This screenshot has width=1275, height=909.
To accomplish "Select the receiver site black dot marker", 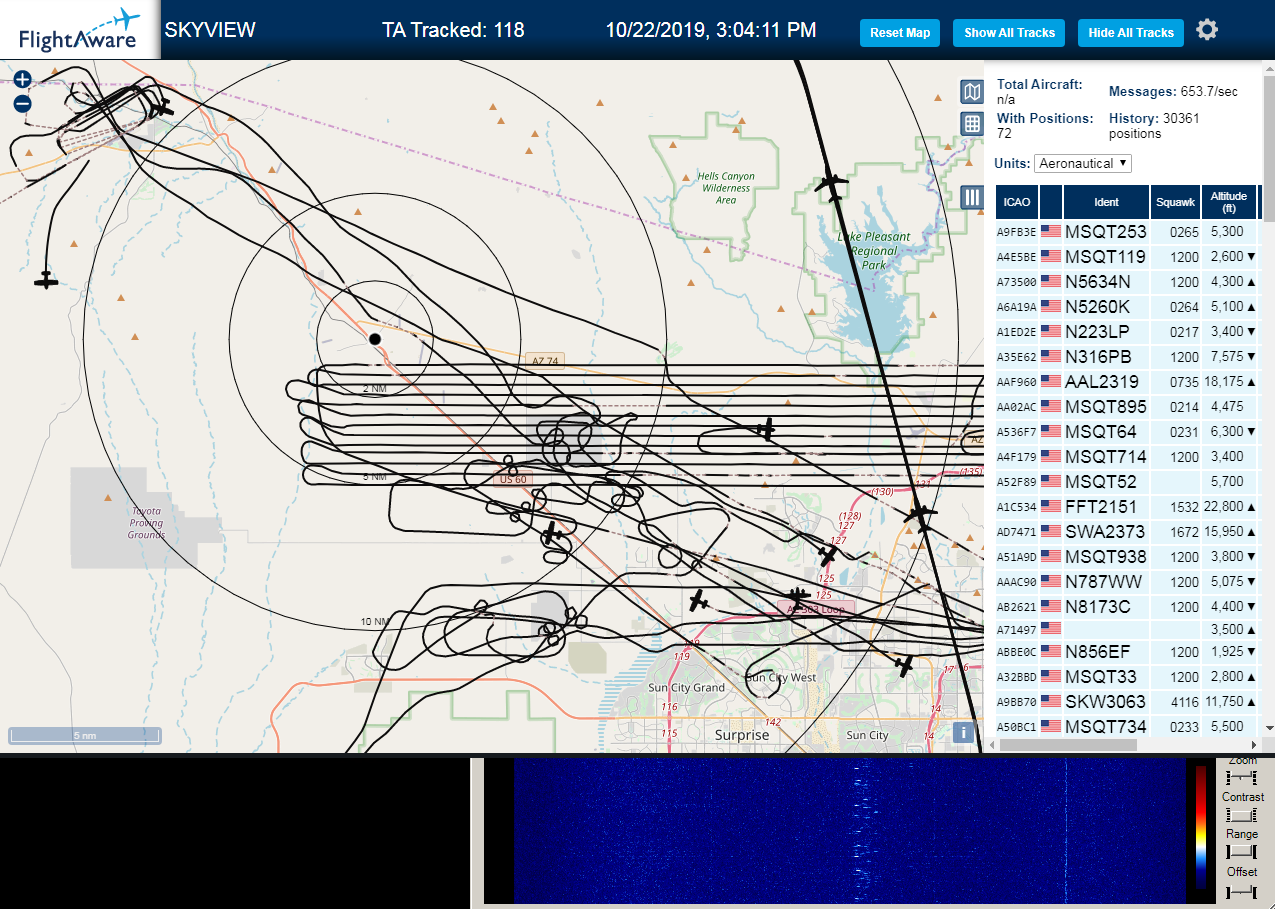I will [375, 339].
